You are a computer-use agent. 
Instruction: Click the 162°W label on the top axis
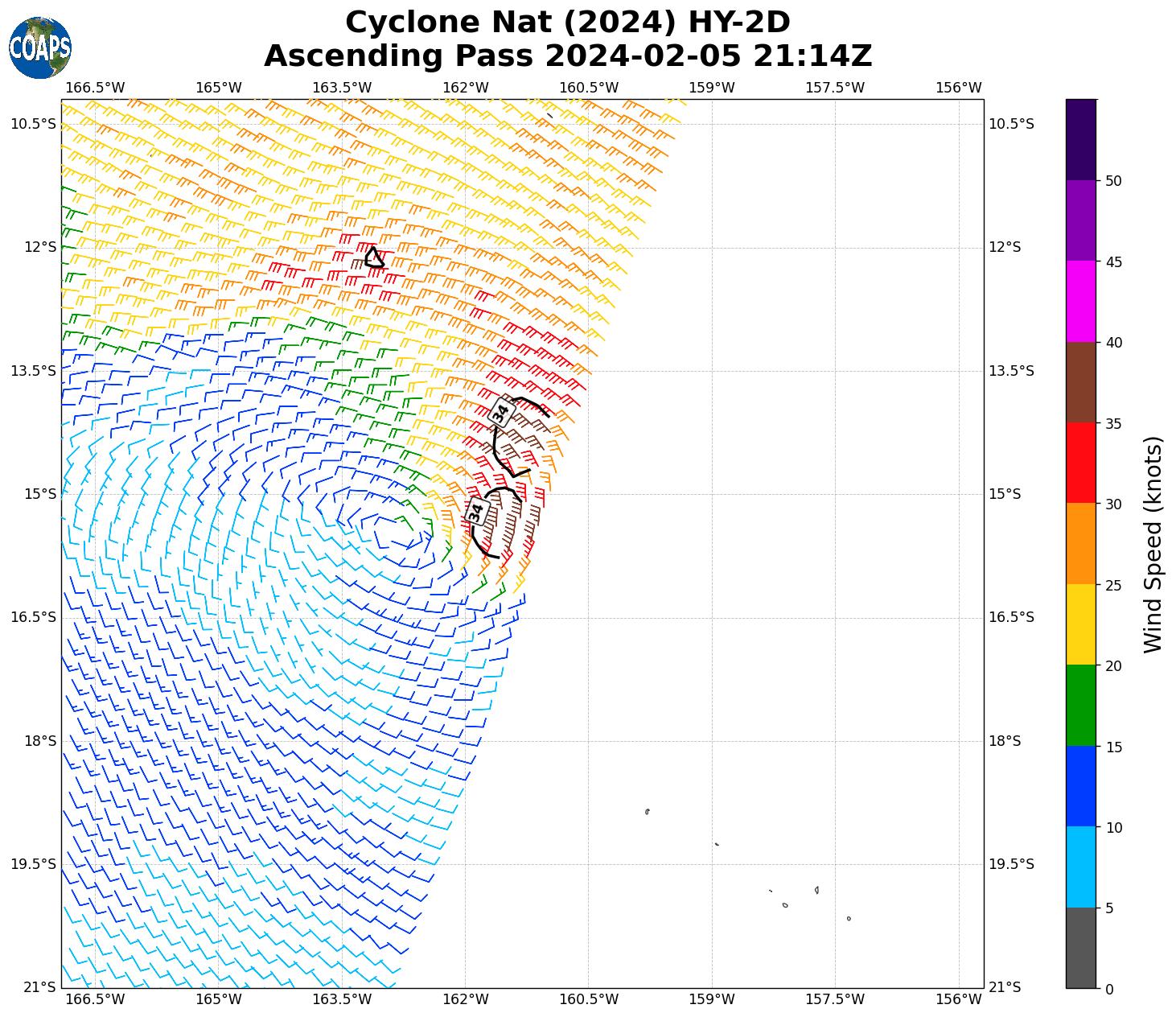[x=466, y=88]
